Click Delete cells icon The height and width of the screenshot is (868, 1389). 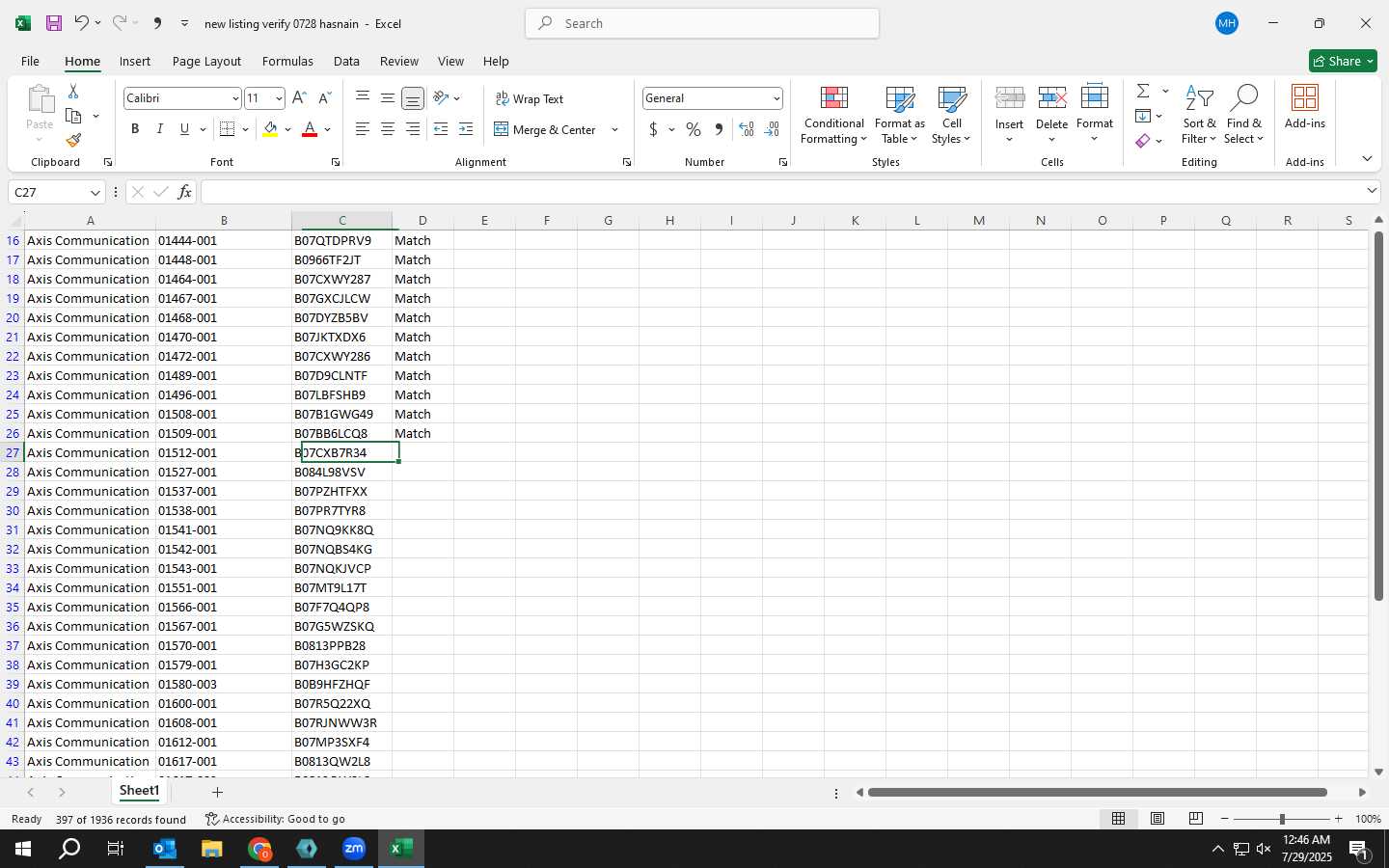tap(1052, 97)
